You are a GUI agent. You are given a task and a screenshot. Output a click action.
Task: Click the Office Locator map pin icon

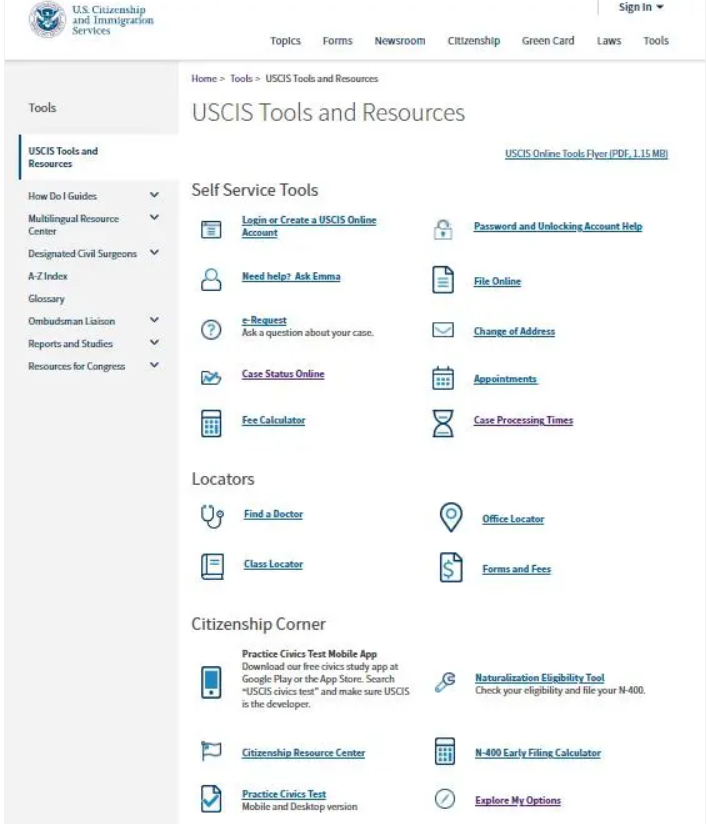(451, 517)
